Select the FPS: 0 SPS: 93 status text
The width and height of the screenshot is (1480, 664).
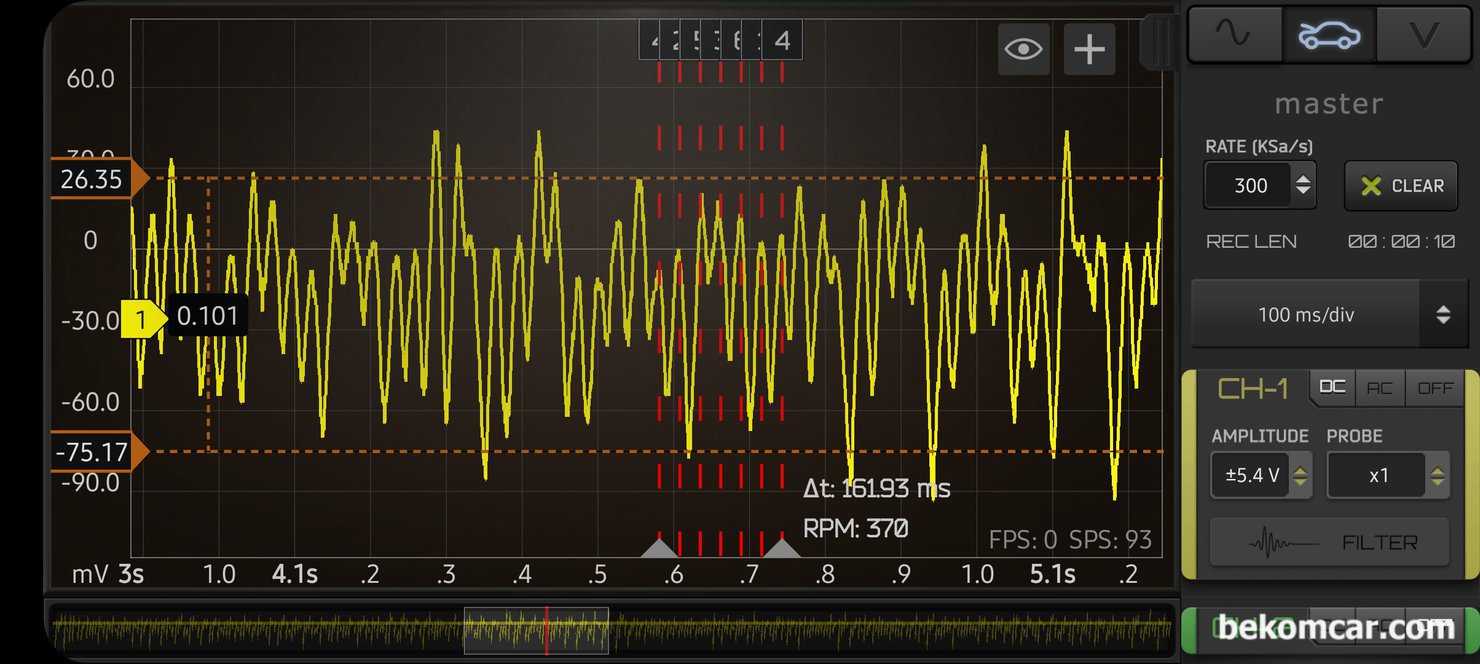(x=1070, y=540)
